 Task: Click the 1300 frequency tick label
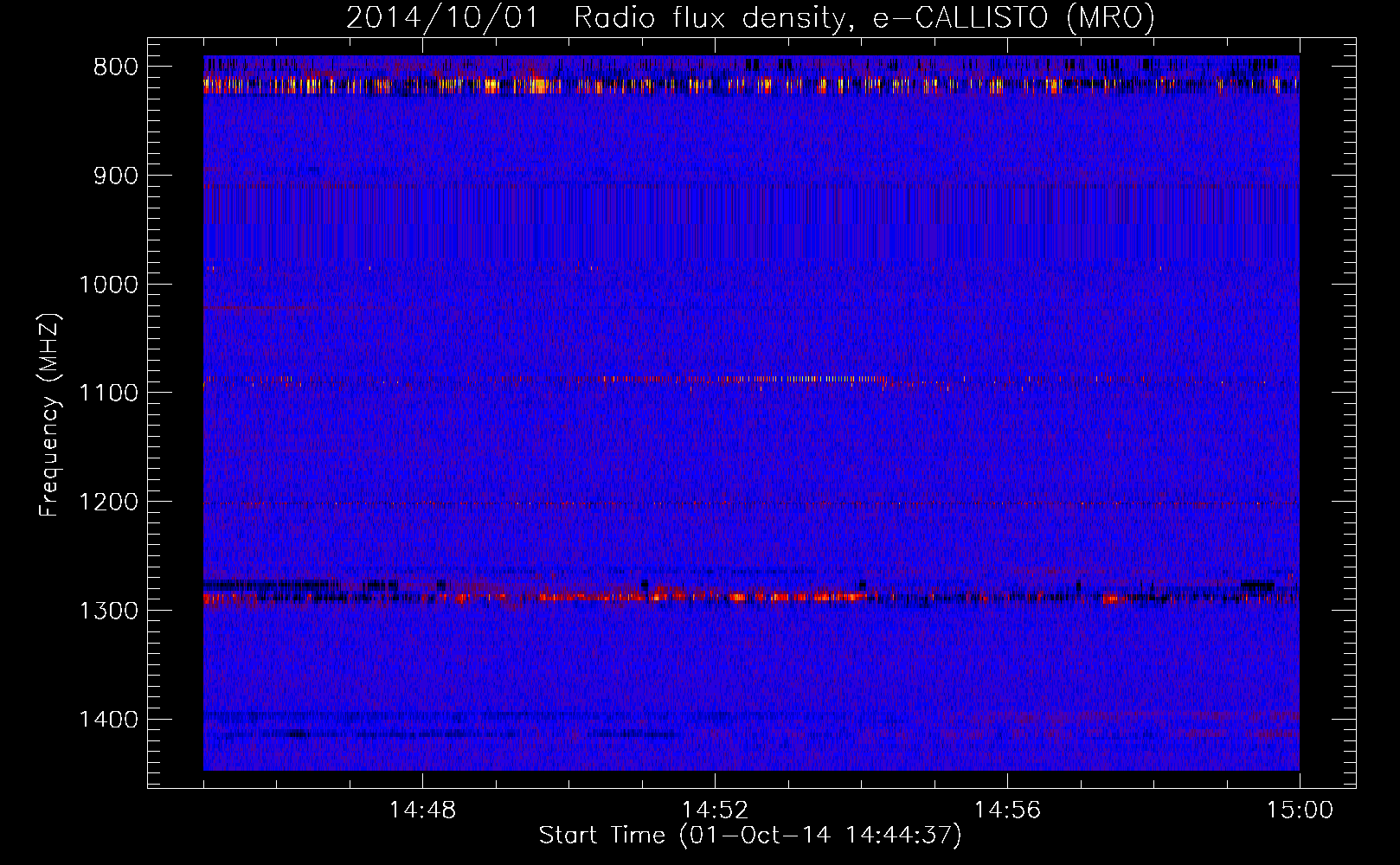pyautogui.click(x=109, y=611)
